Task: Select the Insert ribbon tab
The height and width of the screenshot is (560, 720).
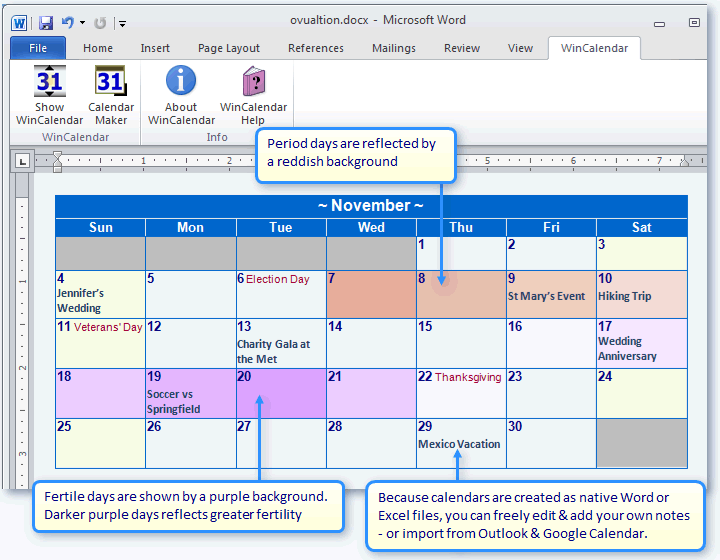Action: click(x=155, y=48)
